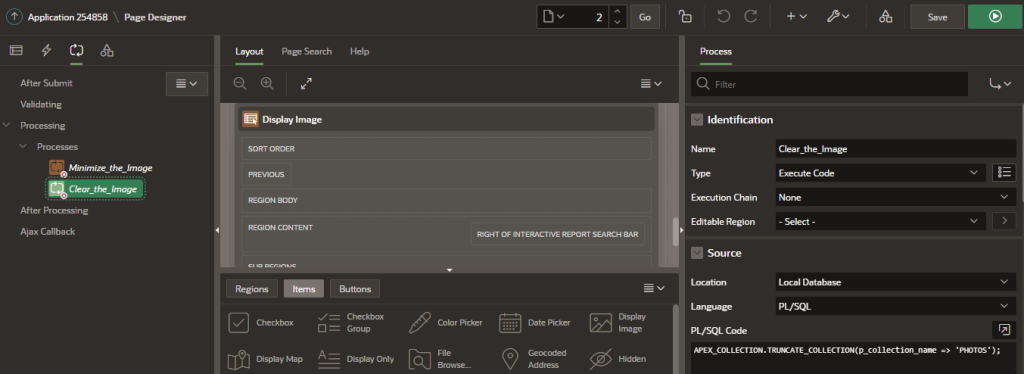
Task: Open the Shared Components icon in the toolbar
Action: [x=886, y=17]
